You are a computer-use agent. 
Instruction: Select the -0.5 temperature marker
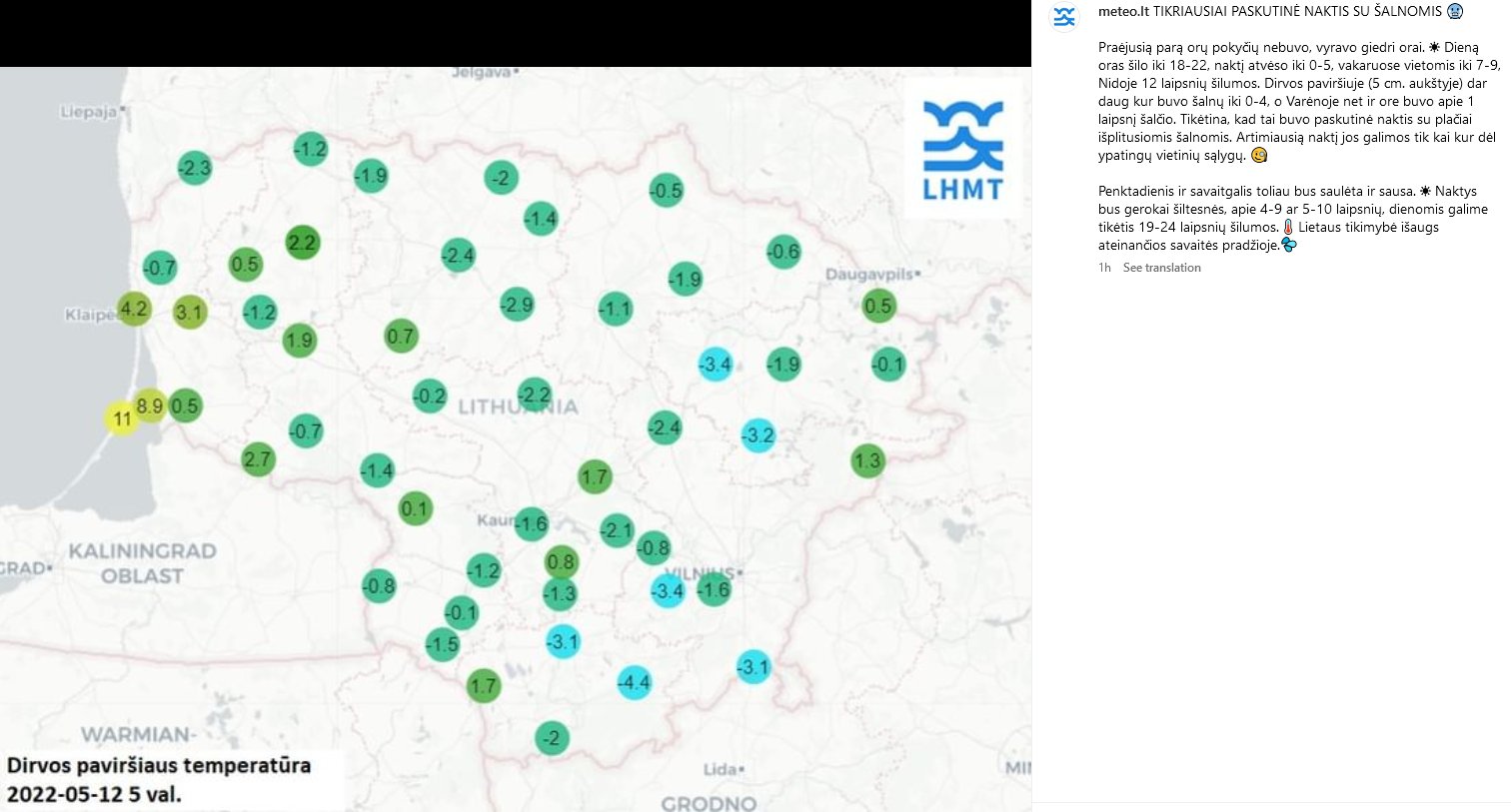click(x=666, y=191)
